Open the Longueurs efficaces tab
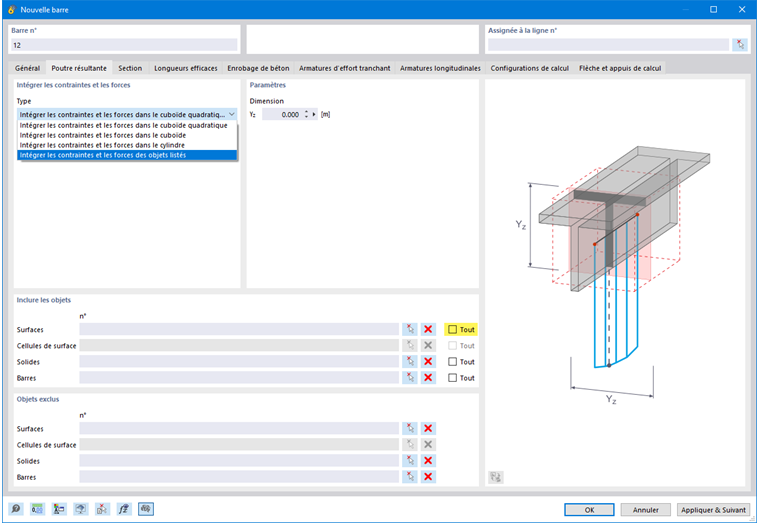Image resolution: width=760 pixels, height=523 pixels. tap(186, 68)
